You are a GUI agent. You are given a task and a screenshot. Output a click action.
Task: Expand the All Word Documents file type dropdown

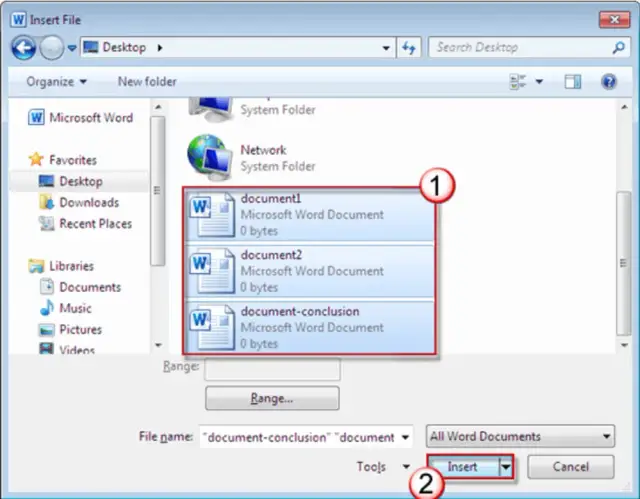(x=520, y=437)
